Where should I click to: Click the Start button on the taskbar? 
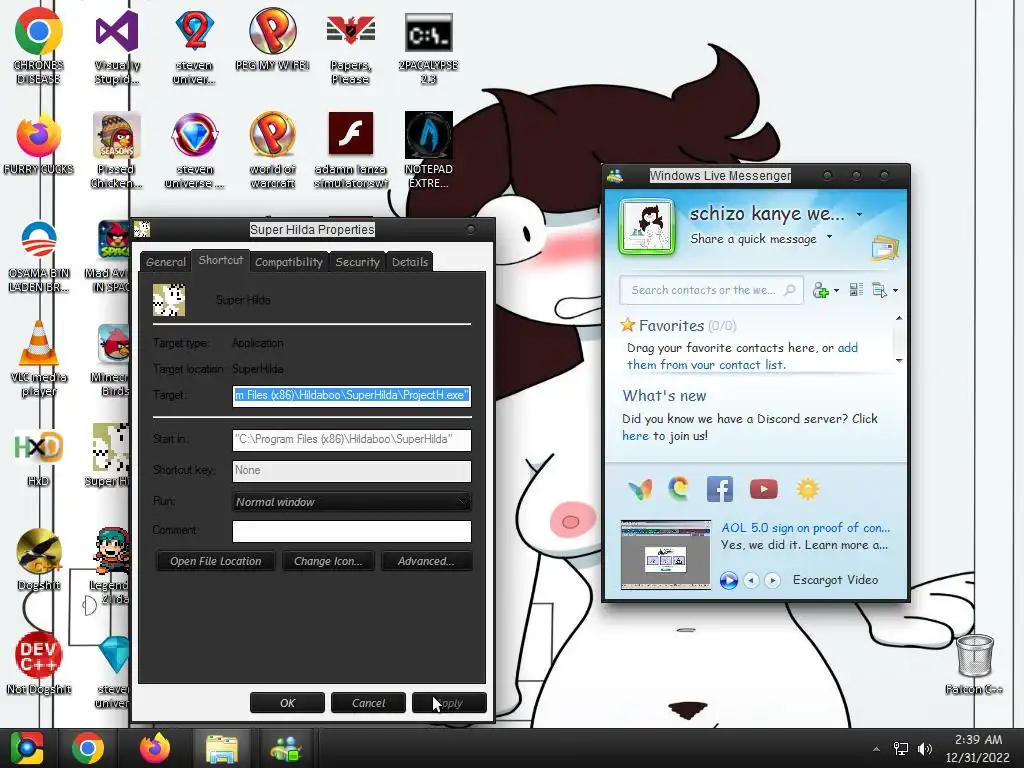coord(27,748)
